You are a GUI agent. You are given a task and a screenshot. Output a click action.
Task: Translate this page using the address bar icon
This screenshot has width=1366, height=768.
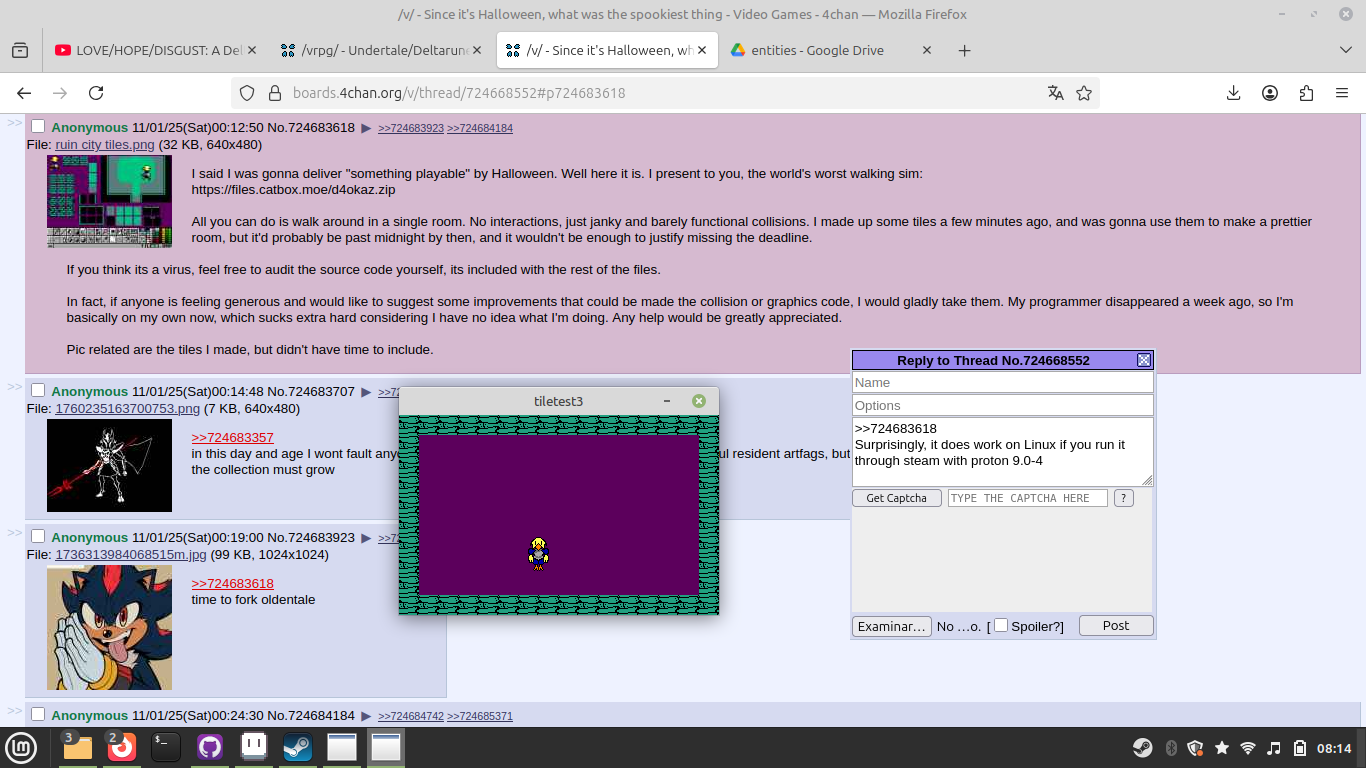(x=1055, y=93)
